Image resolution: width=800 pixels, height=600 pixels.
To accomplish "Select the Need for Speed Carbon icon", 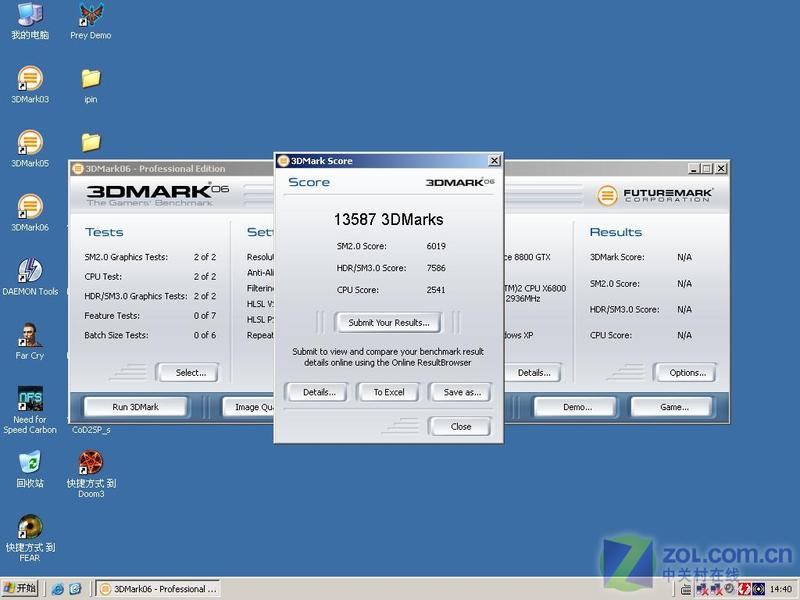I will 30,410.
